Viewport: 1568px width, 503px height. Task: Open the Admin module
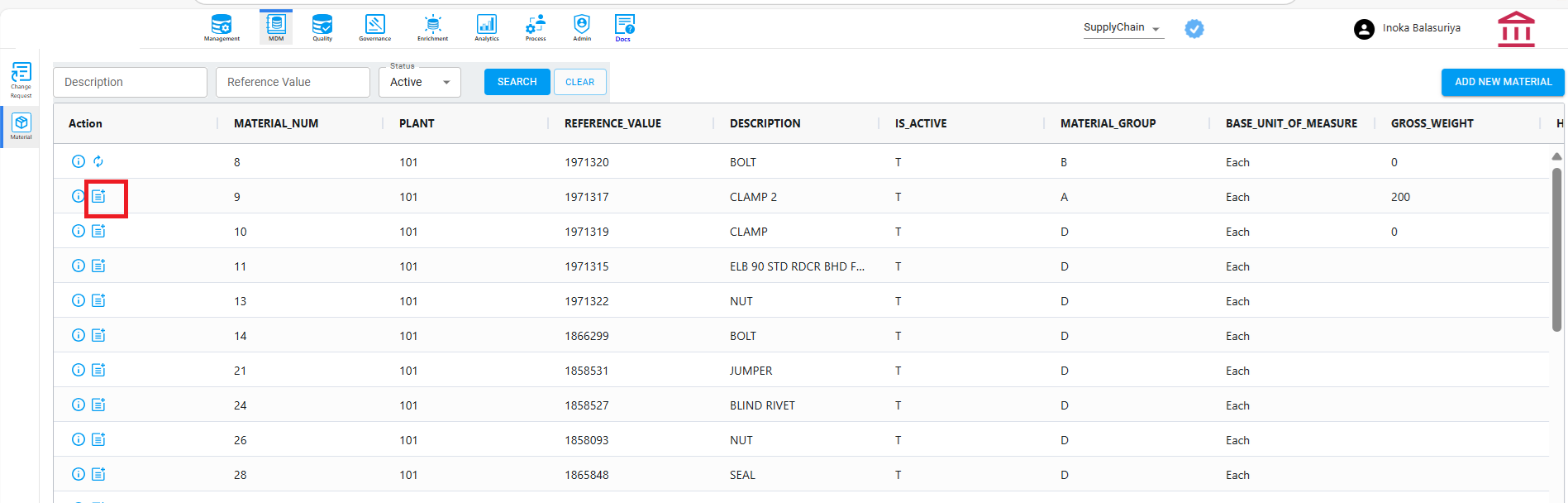pos(582,27)
